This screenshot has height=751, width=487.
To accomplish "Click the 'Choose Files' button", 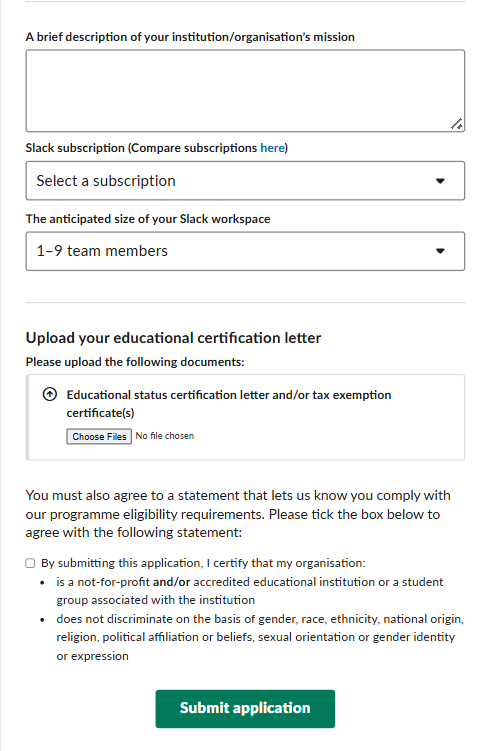I will [x=99, y=436].
